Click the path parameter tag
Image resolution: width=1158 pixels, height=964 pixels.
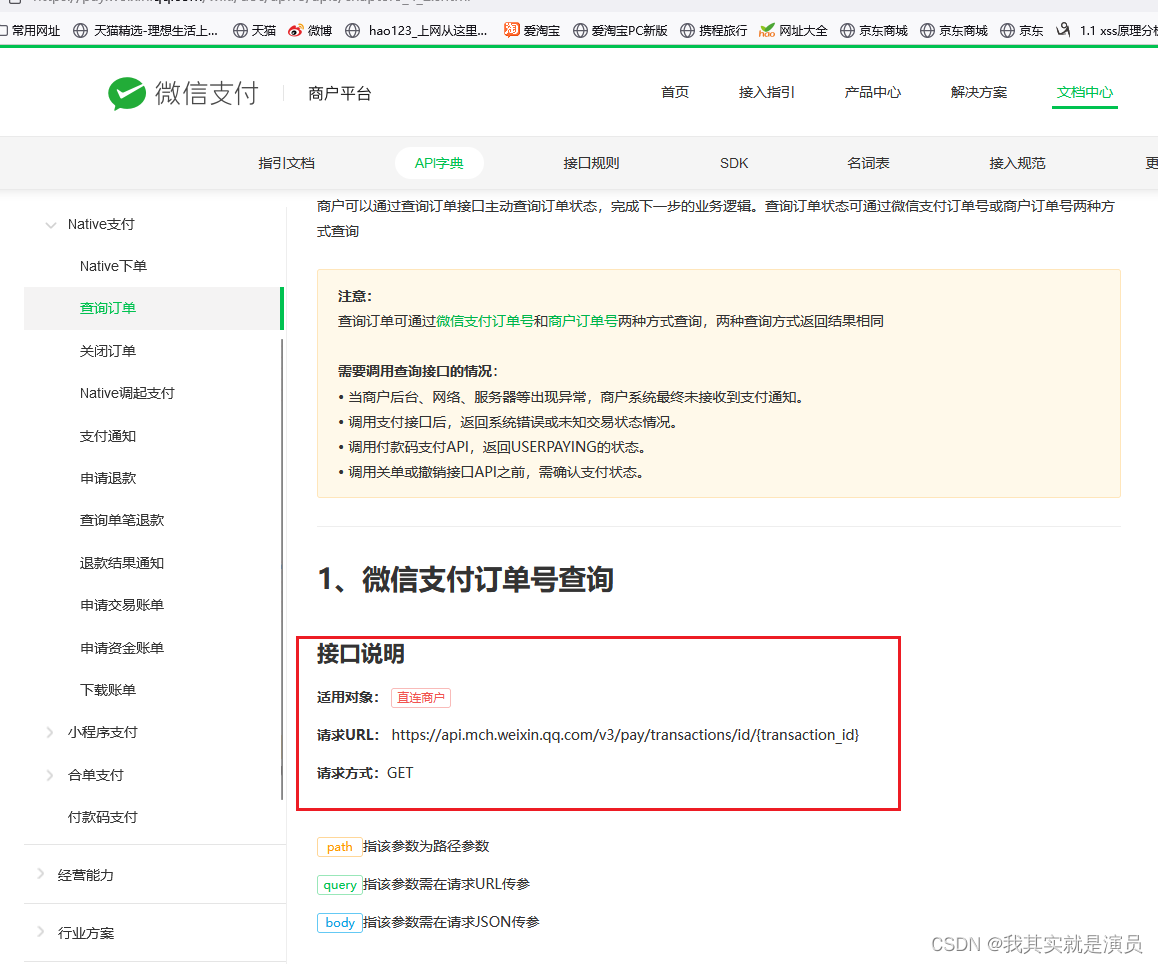pyautogui.click(x=340, y=847)
